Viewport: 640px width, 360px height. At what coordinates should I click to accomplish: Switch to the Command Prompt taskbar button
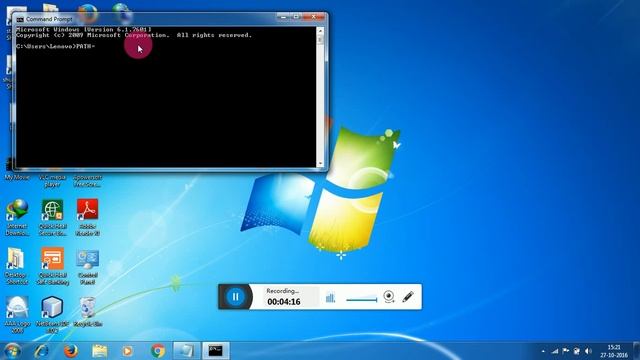[216, 351]
